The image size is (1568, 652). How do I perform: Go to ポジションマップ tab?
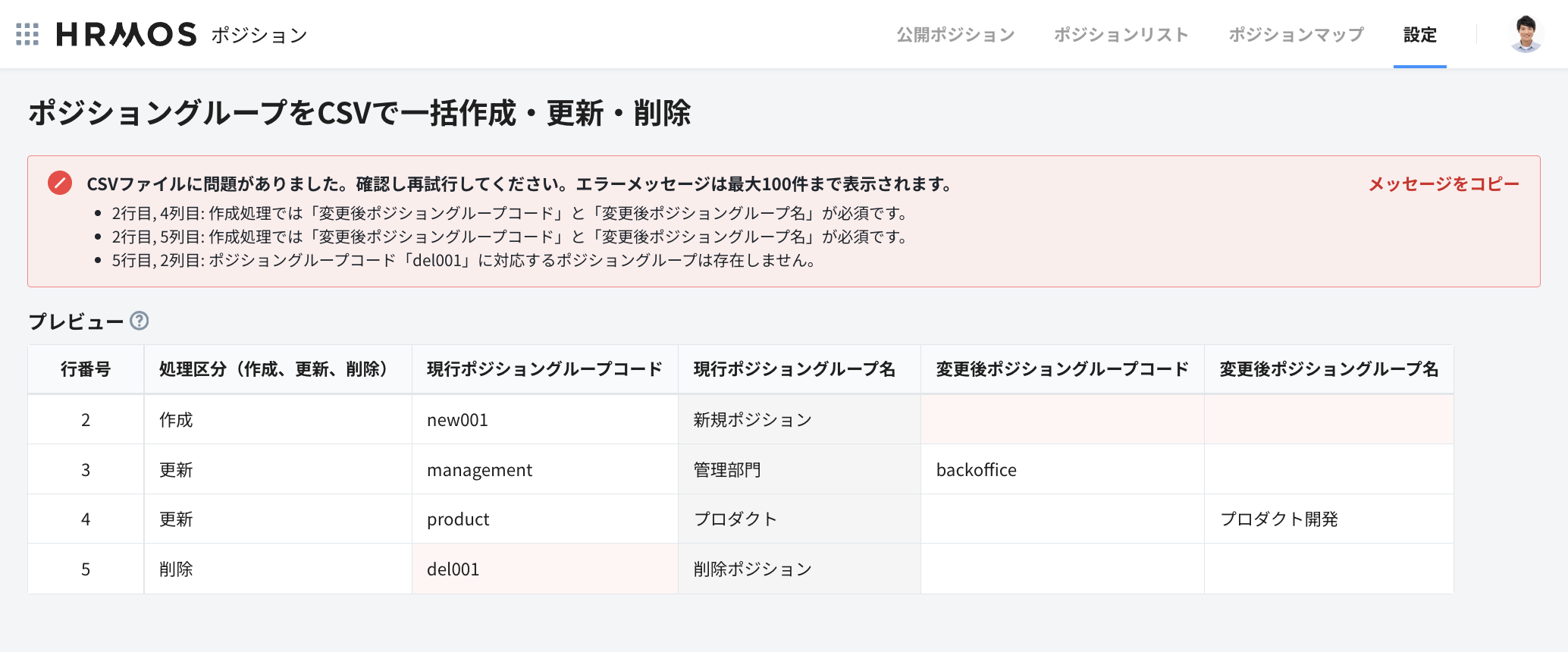pyautogui.click(x=1296, y=35)
